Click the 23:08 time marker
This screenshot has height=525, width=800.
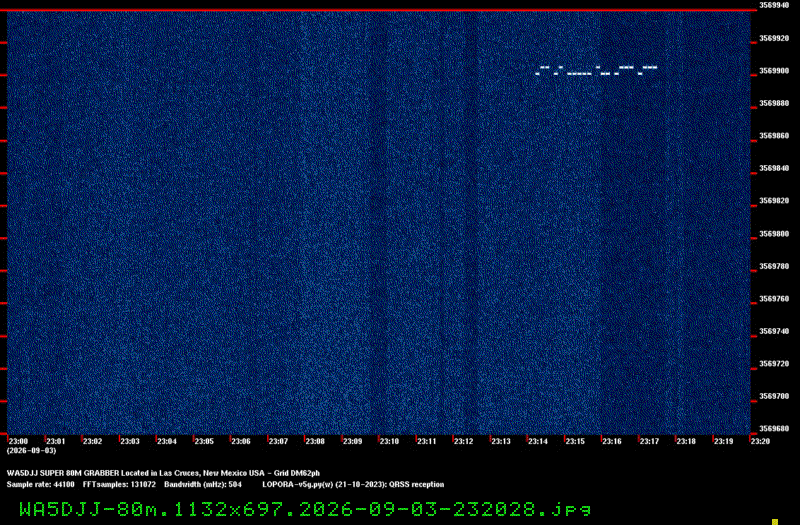coord(315,441)
